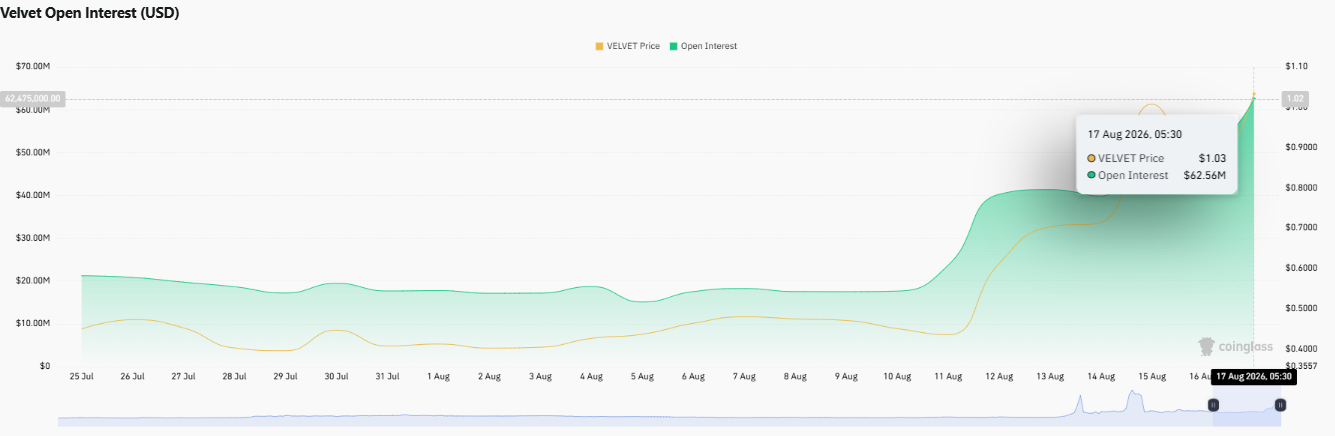Click the 3 Aug axis label

(x=540, y=377)
